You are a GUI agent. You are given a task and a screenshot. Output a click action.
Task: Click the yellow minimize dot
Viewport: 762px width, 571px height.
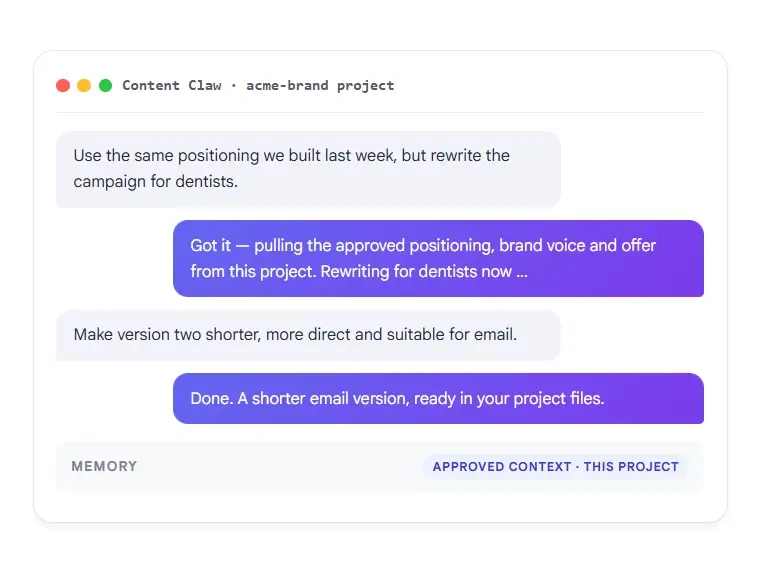coord(84,86)
